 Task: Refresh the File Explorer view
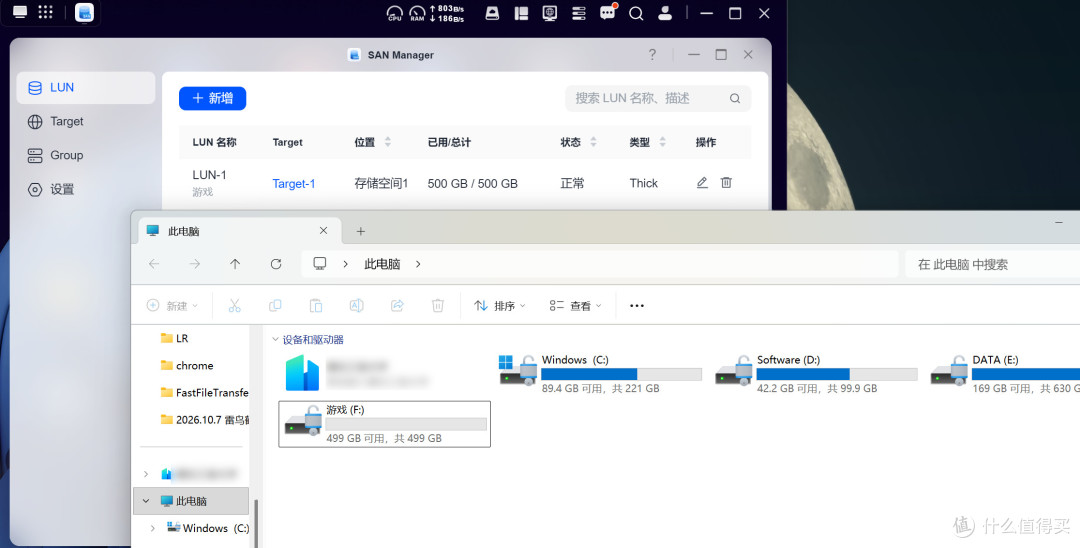(276, 264)
